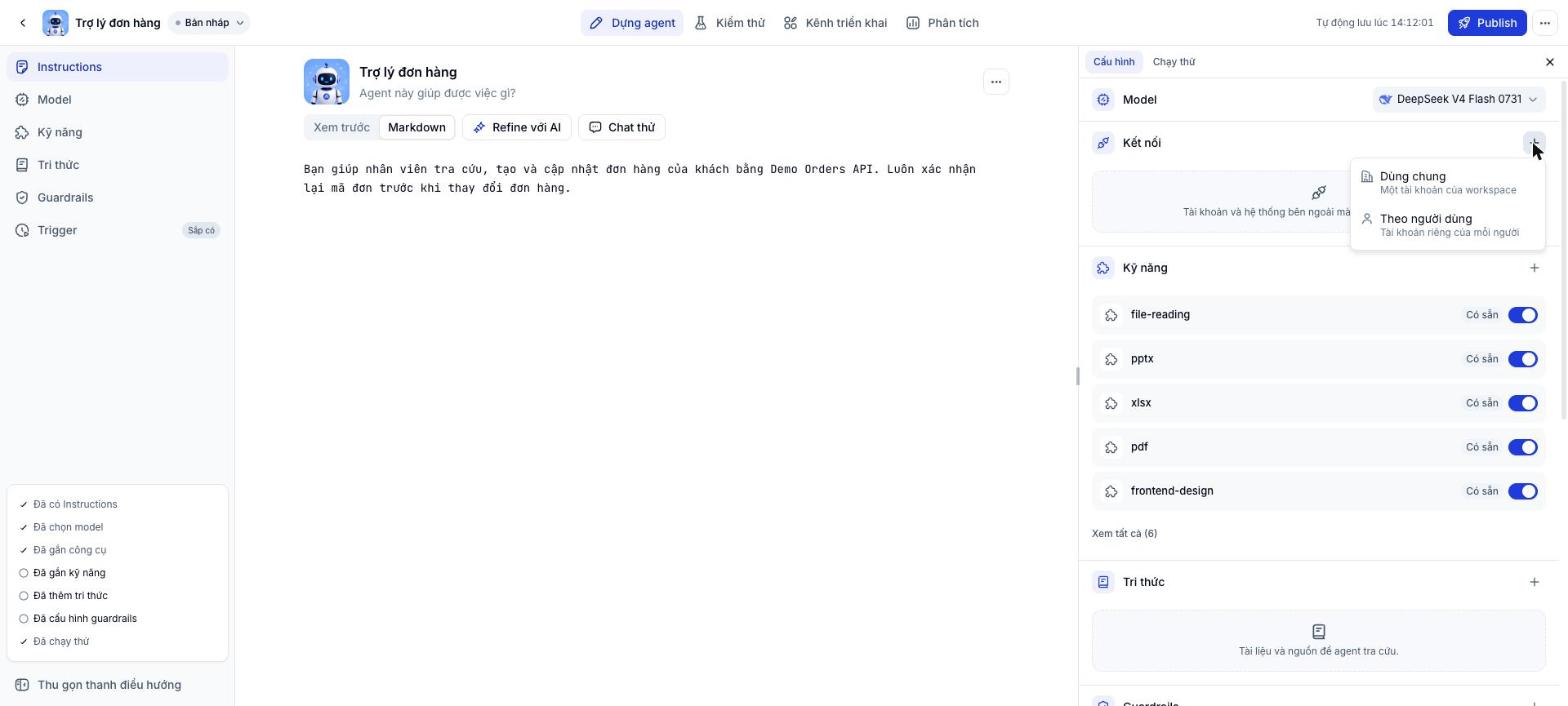Add a new skill with the Kỹ năng plus
The height and width of the screenshot is (706, 1568).
point(1535,268)
